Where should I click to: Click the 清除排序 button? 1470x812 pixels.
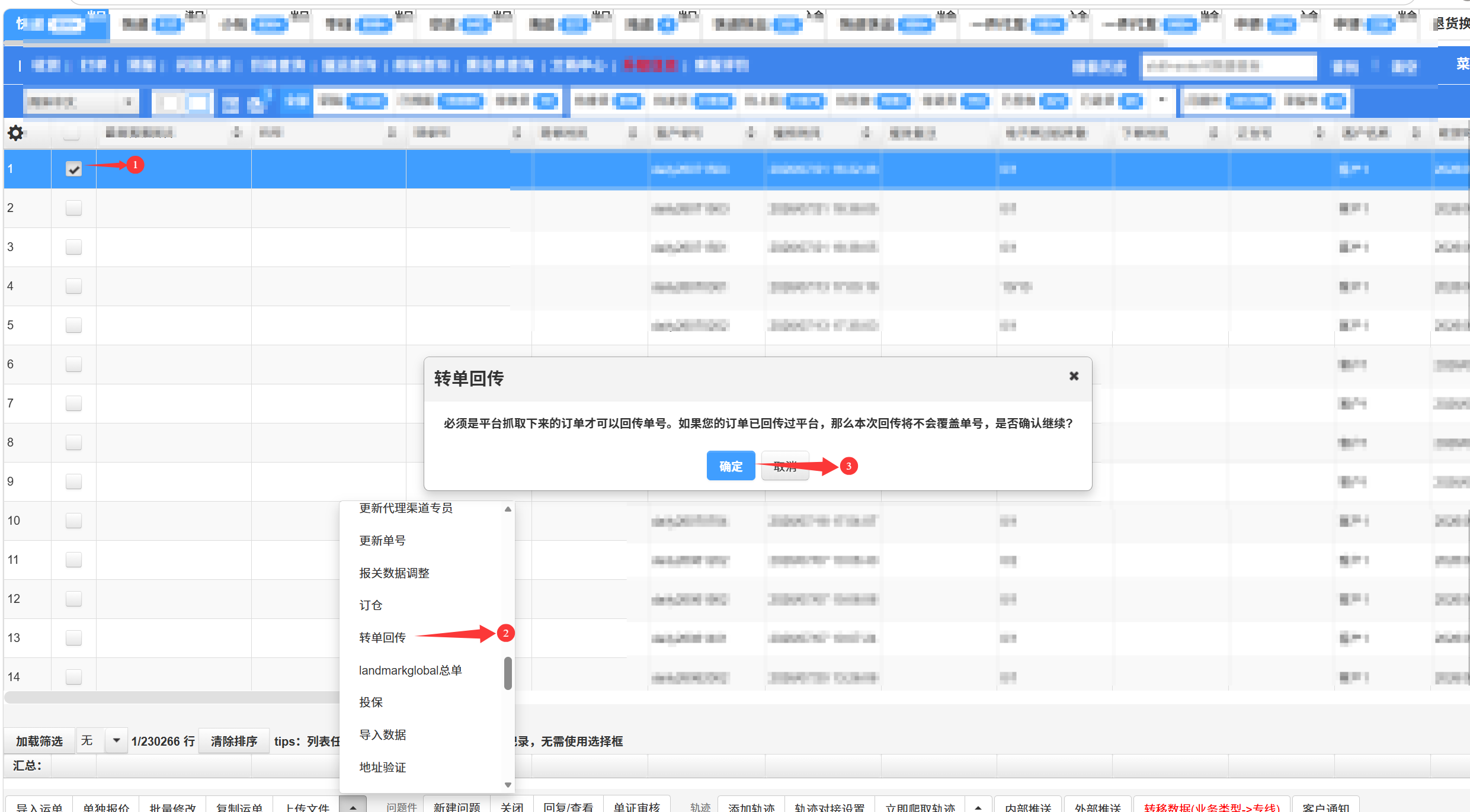pos(234,742)
